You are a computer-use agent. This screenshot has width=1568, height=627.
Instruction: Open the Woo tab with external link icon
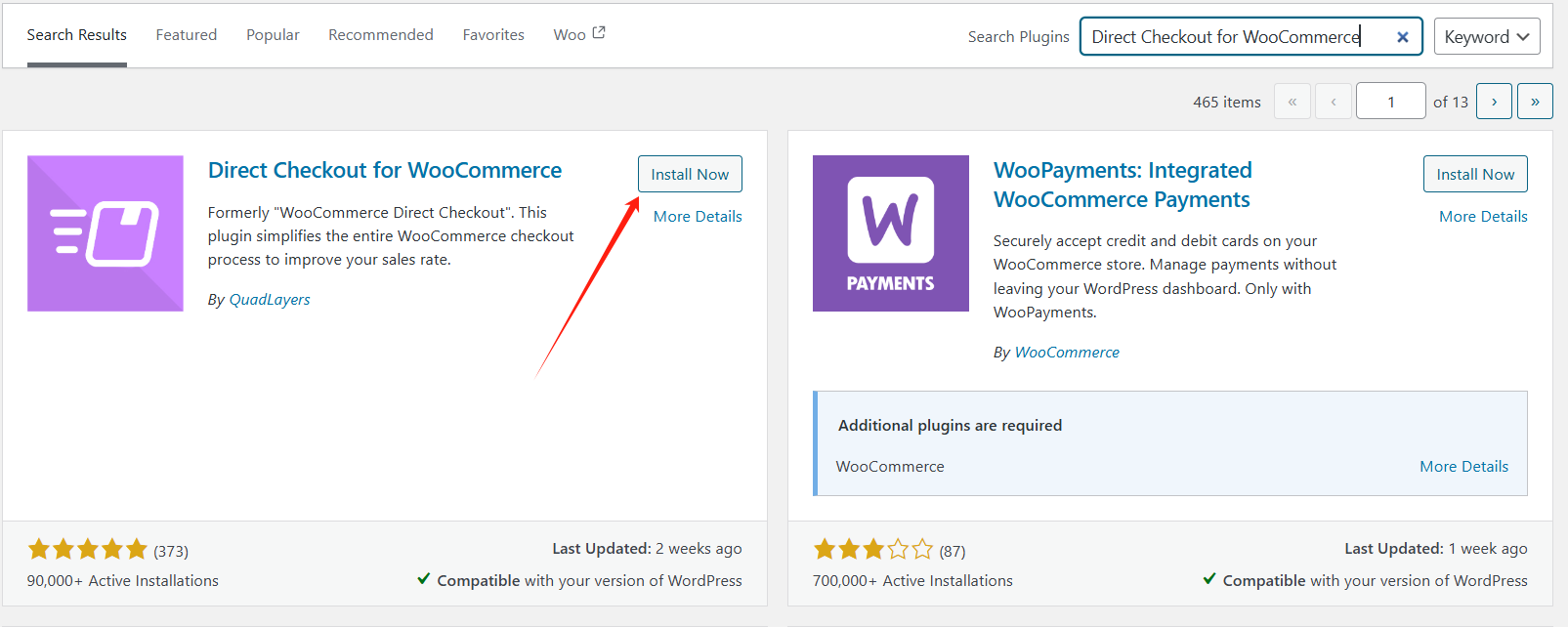coord(577,34)
